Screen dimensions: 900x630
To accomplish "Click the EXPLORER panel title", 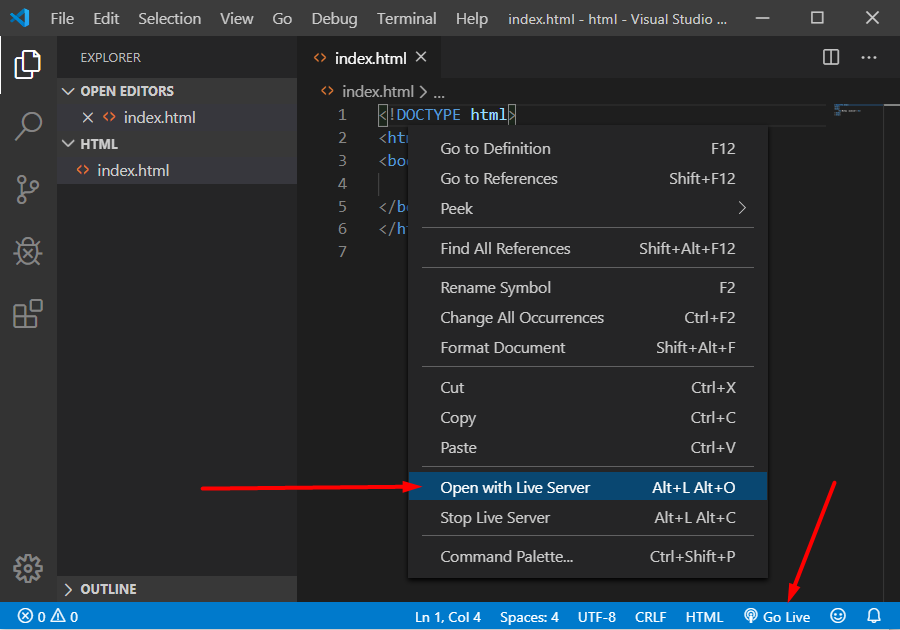I will [110, 57].
